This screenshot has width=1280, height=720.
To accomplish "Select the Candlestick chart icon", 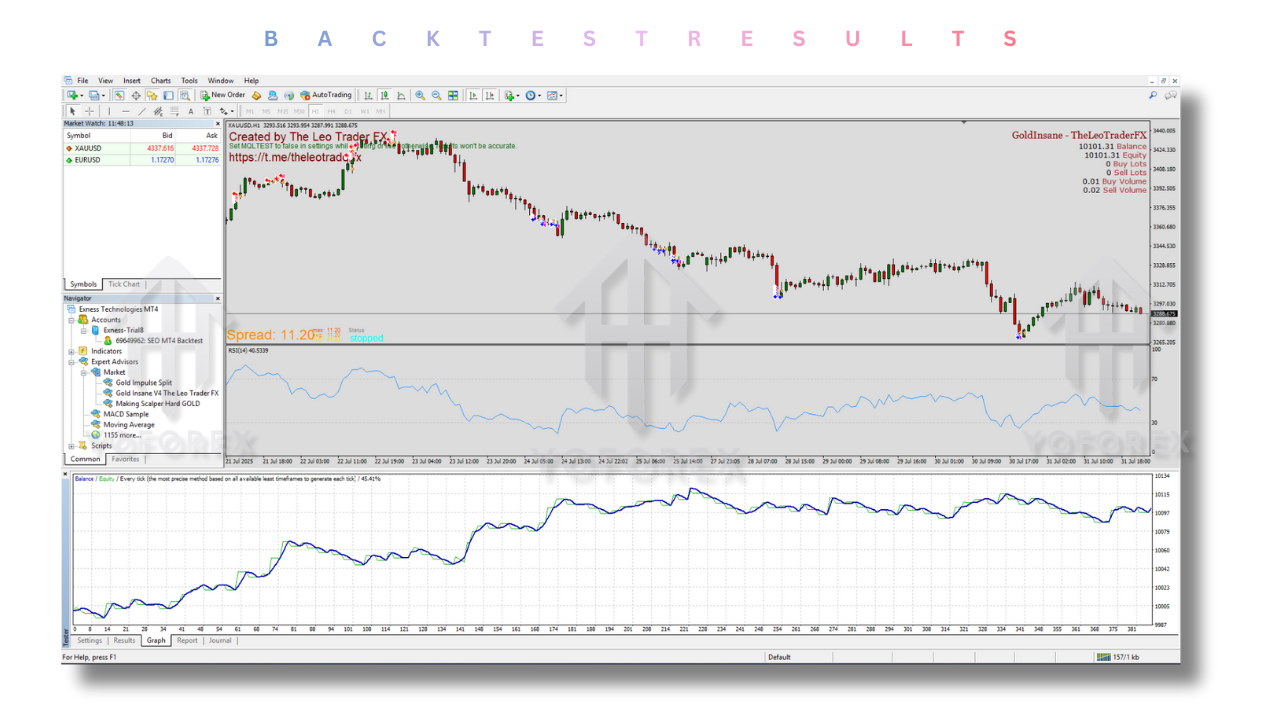I will pos(384,95).
